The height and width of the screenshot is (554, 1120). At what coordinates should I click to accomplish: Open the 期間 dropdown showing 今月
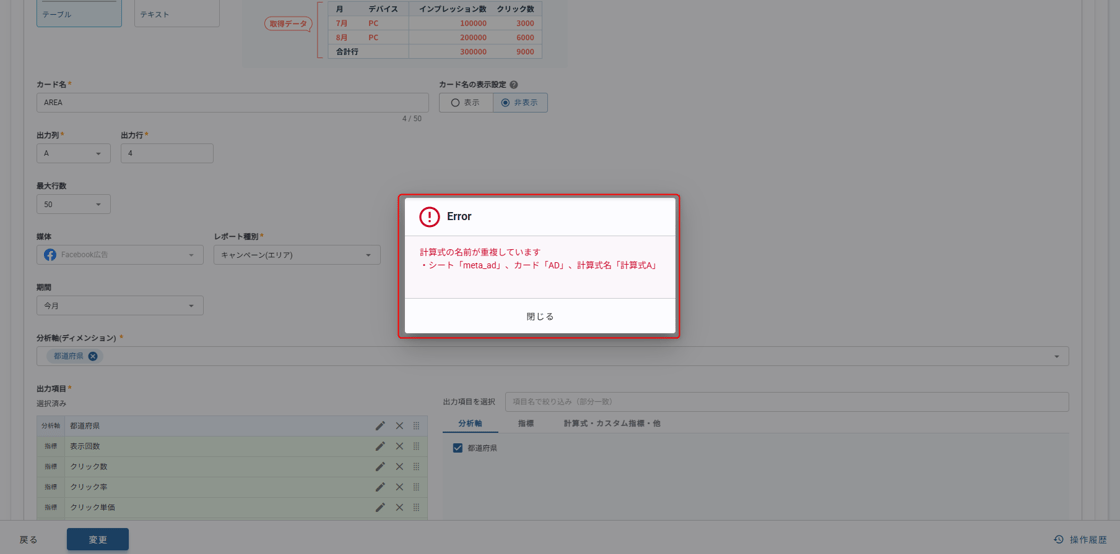[x=120, y=306]
